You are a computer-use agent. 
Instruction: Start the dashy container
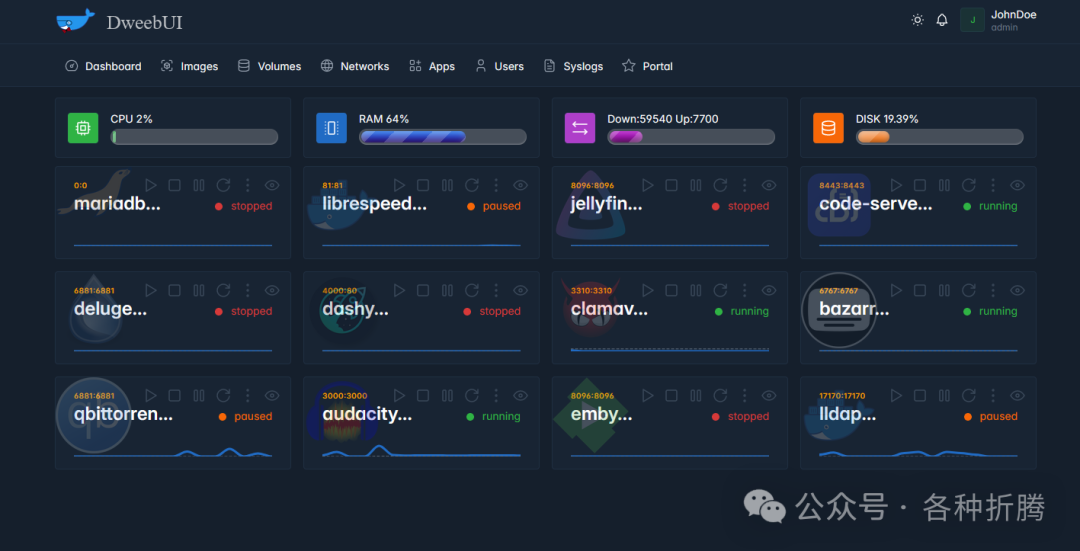pyautogui.click(x=399, y=291)
